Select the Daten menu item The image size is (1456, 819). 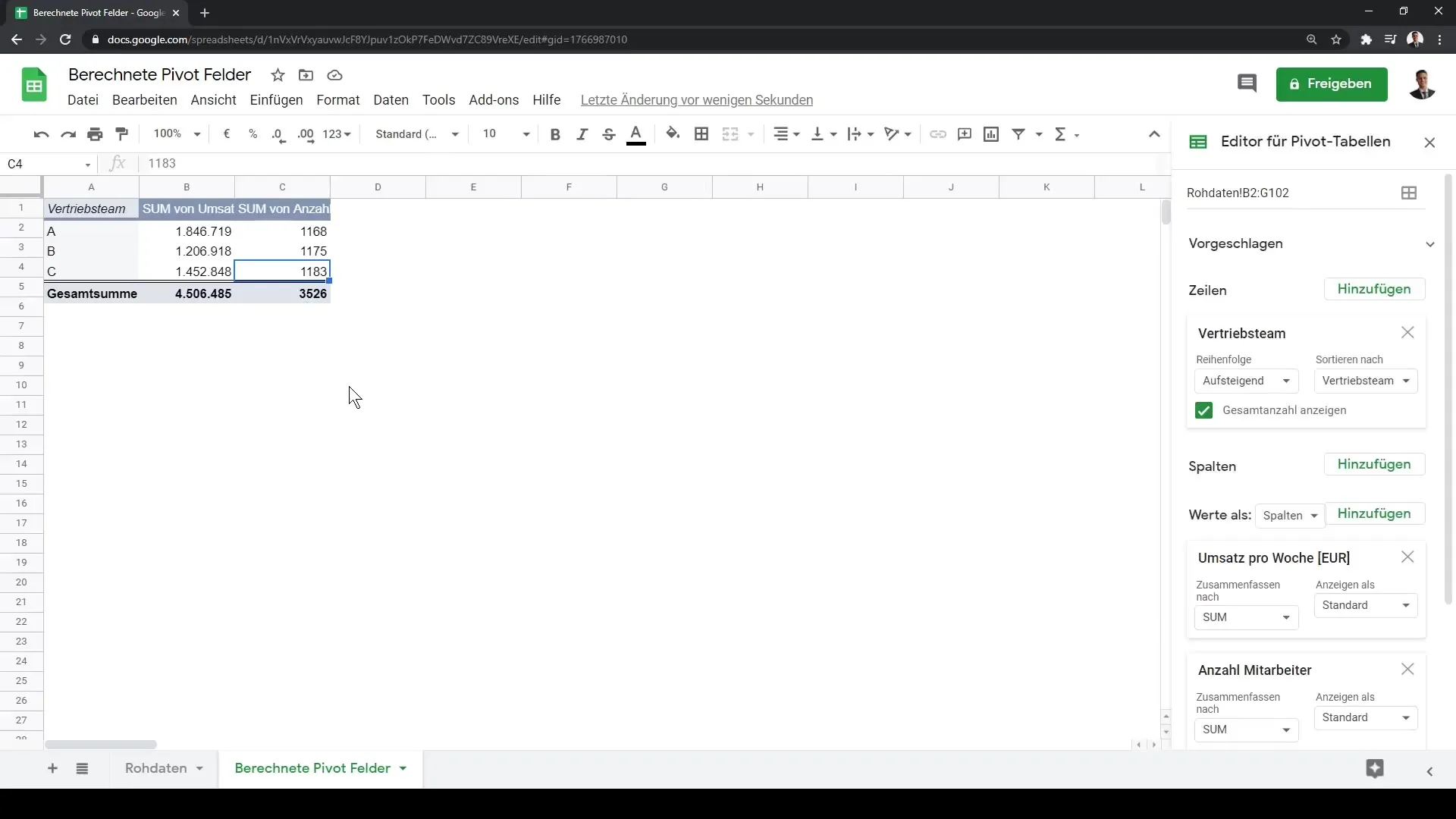[391, 100]
